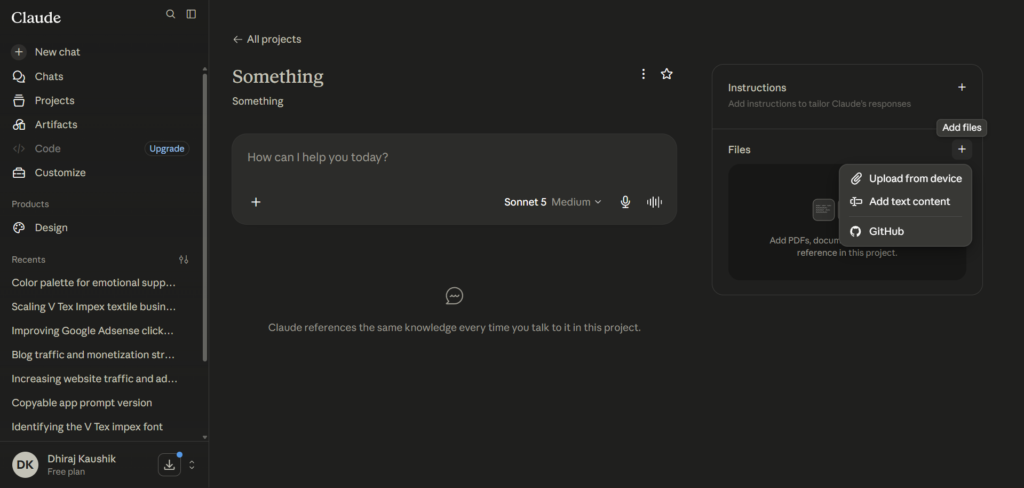Click the Recents filter icon
Image resolution: width=1024 pixels, height=488 pixels.
(184, 259)
